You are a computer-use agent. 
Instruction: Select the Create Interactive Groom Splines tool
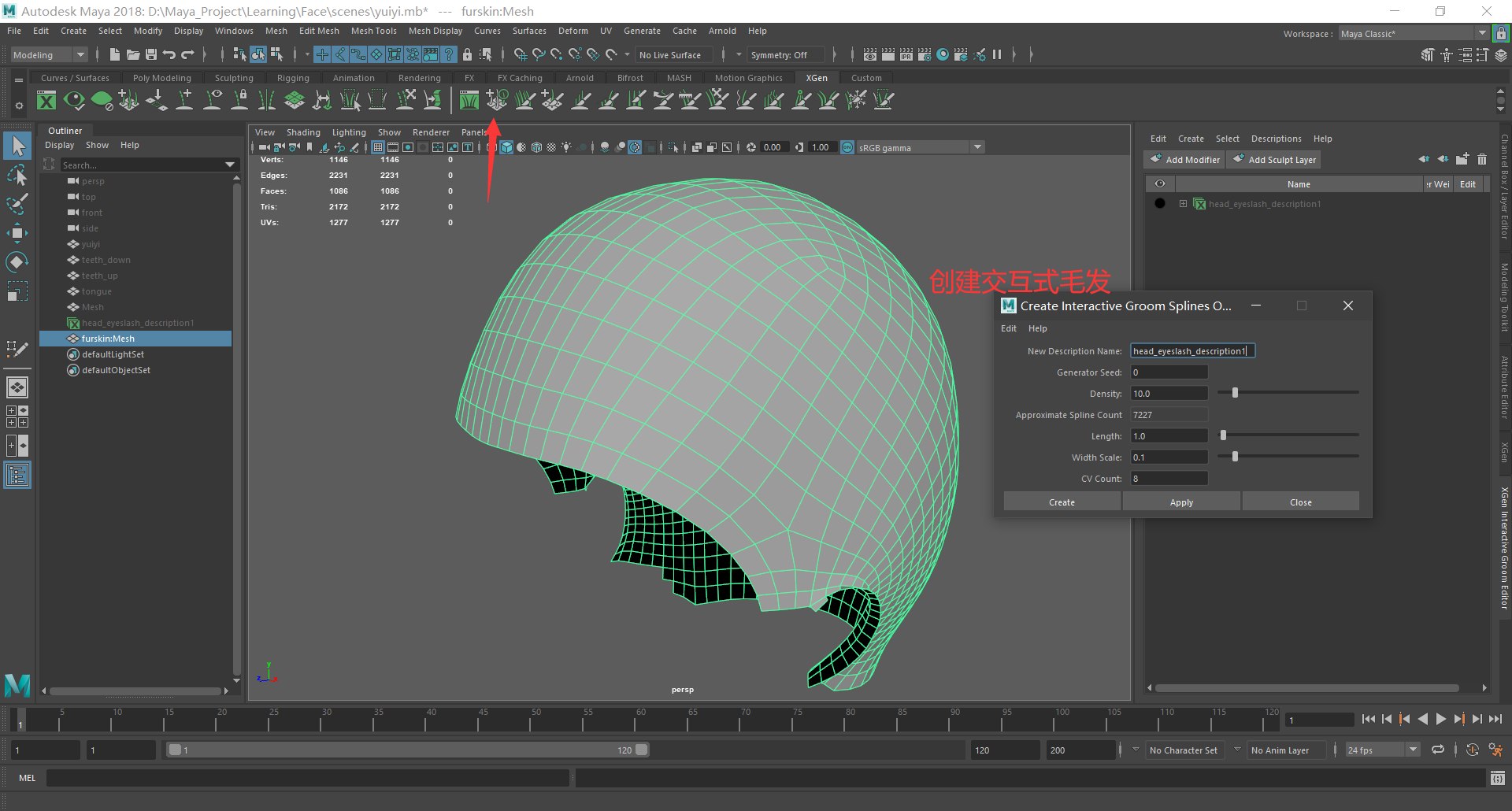pyautogui.click(x=496, y=100)
